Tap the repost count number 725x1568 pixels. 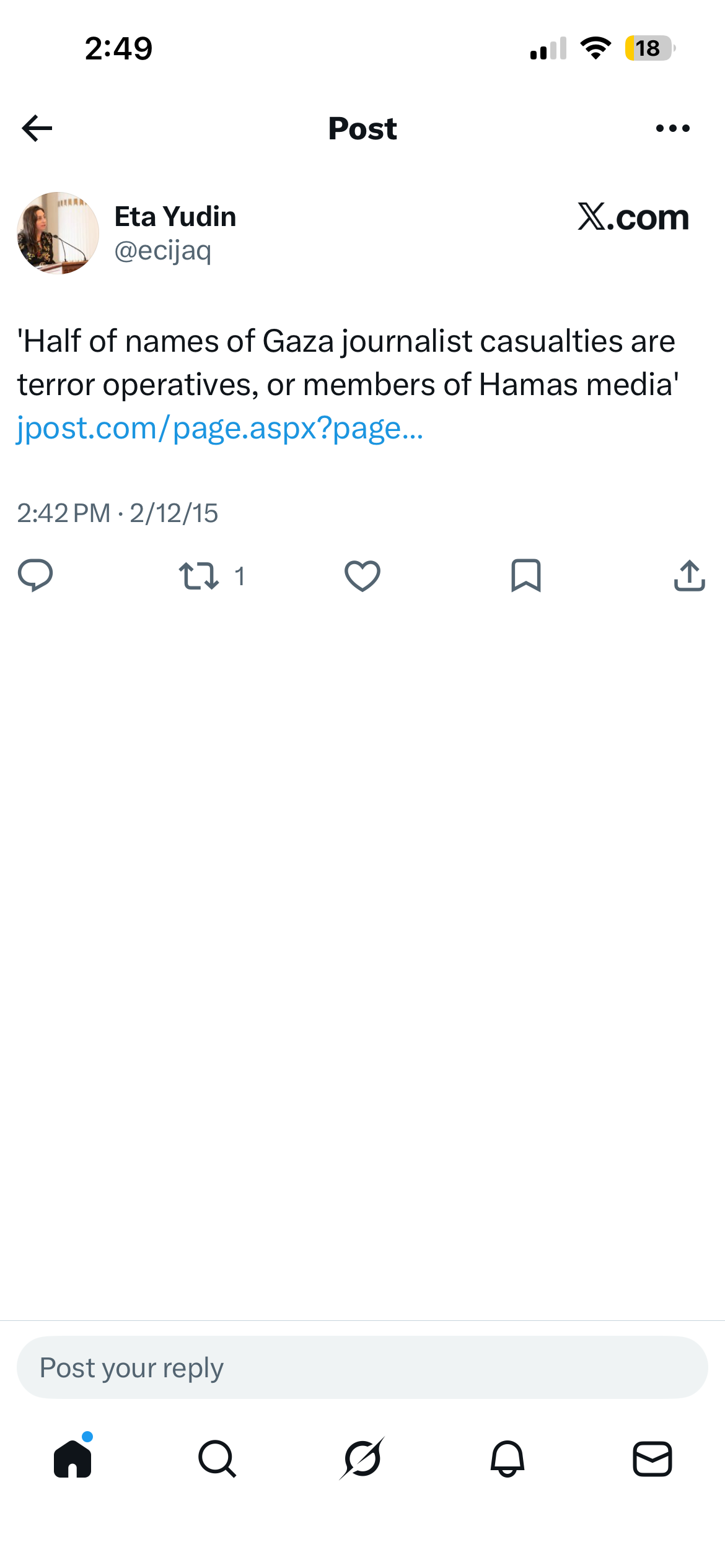(x=240, y=577)
